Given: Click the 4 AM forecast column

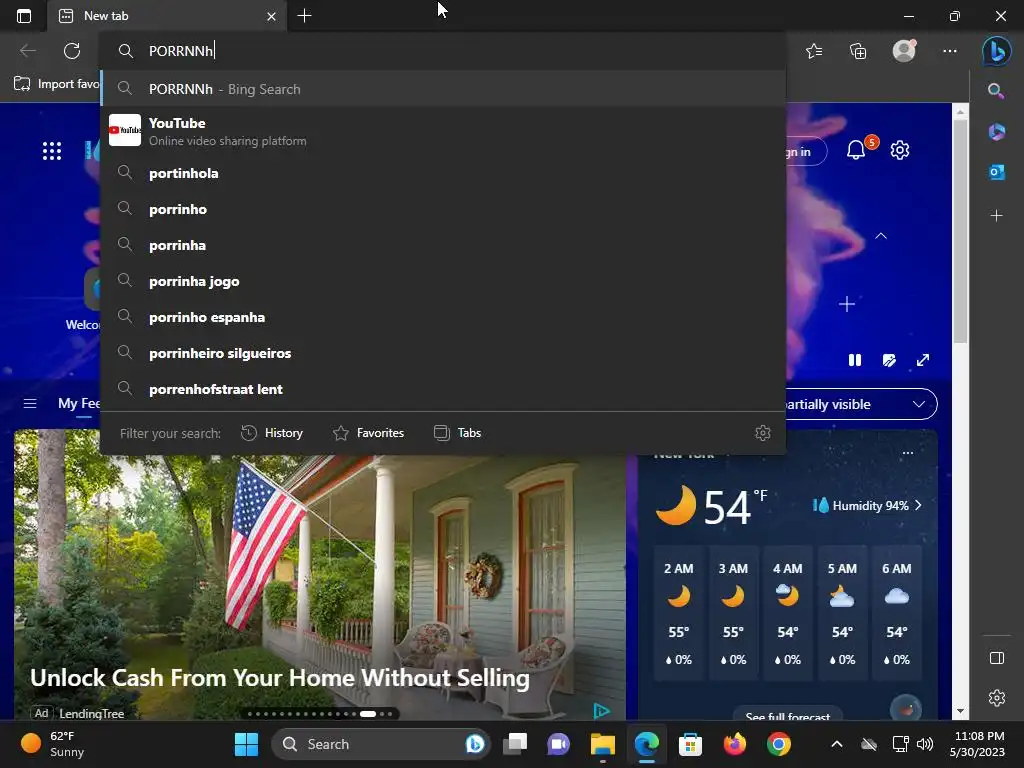Looking at the screenshot, I should point(788,613).
